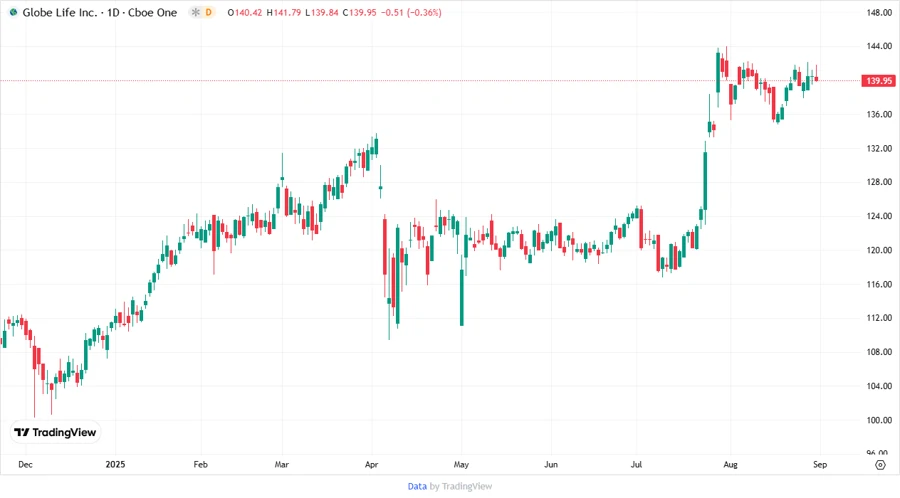Screen dimensions: 900x498
Task: Click the 144.00 price axis label
Action: click(879, 46)
